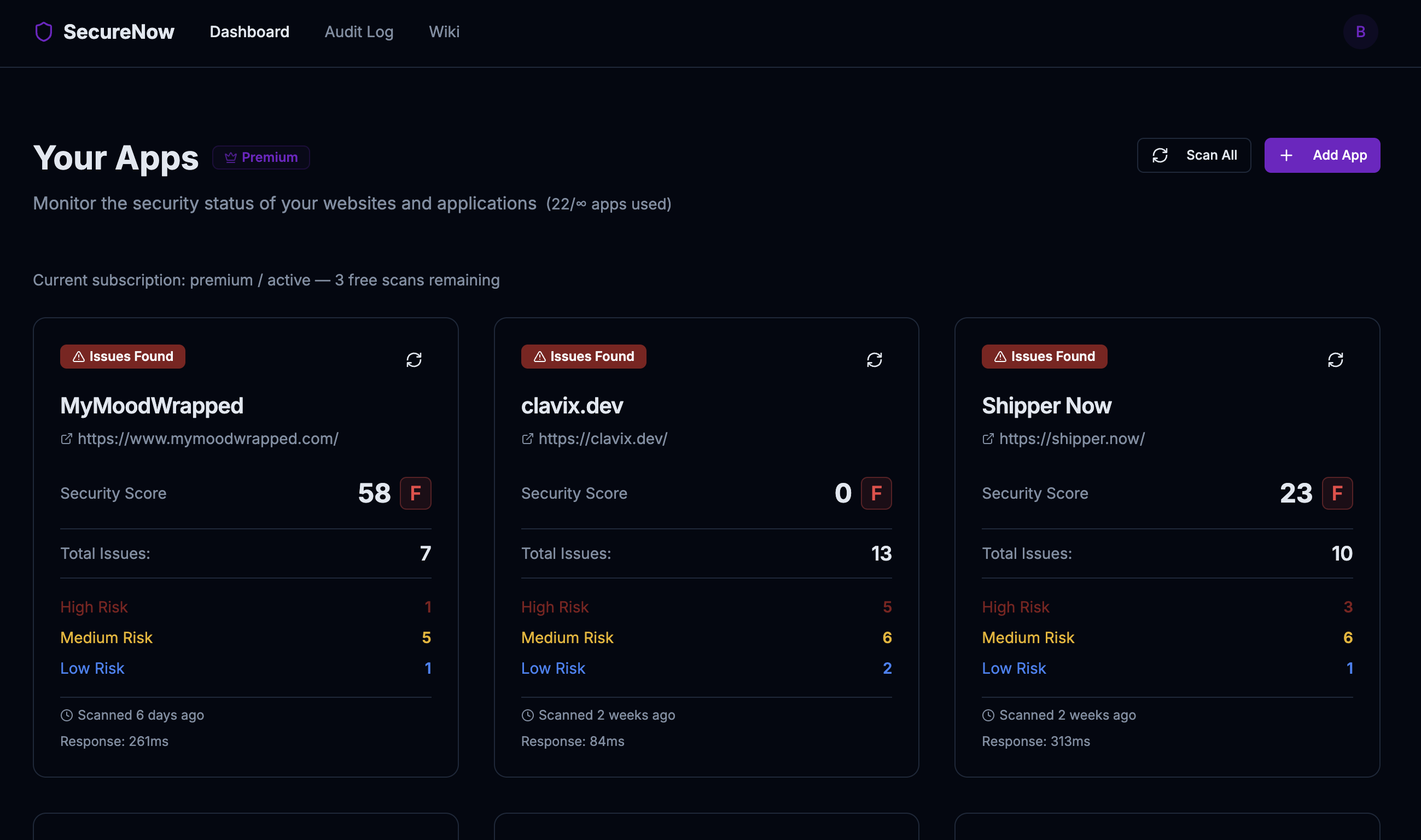Open the https://clavix.dev/ link
The width and height of the screenshot is (1421, 840).
click(602, 439)
